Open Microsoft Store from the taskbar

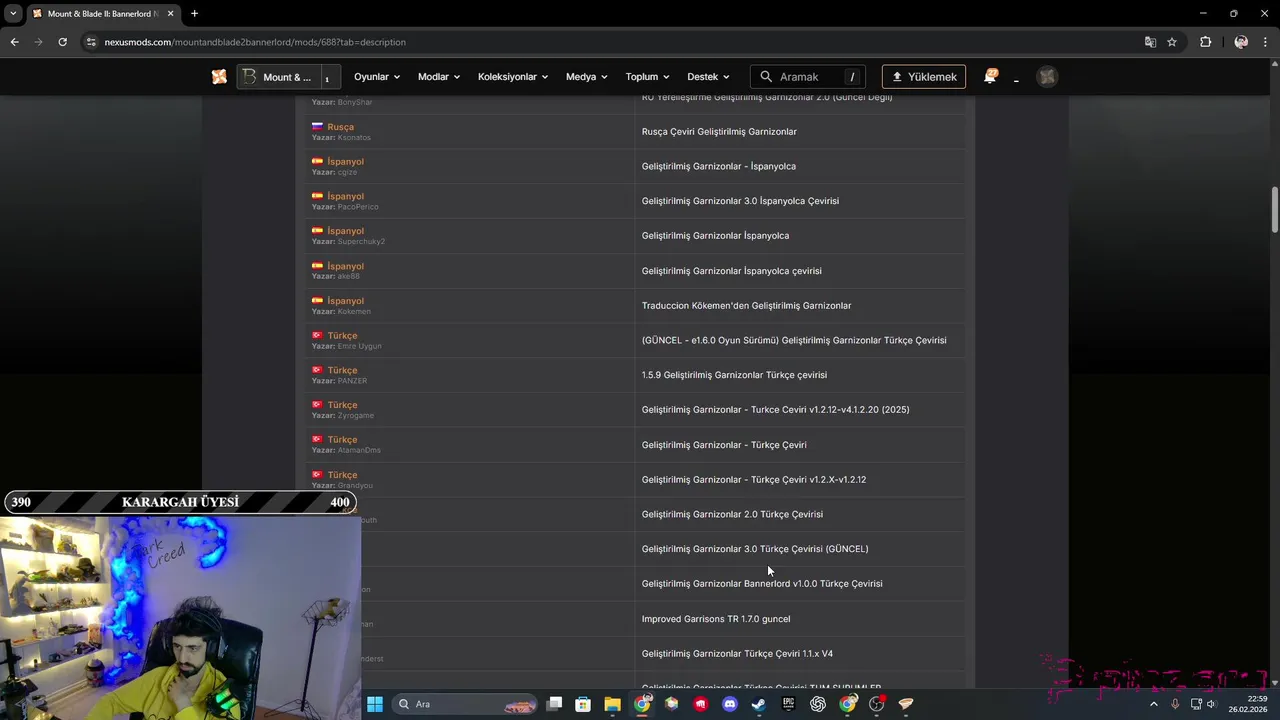(x=583, y=704)
